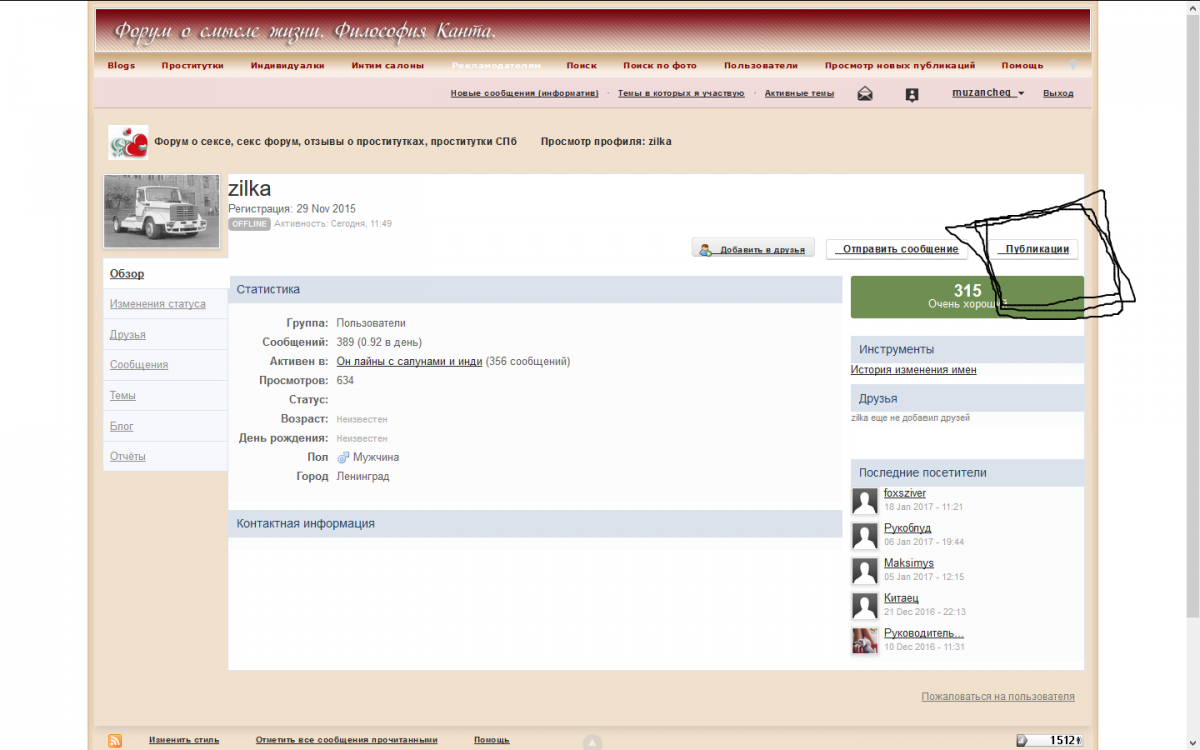Open the Публикации button
The width and height of the screenshot is (1200, 750).
(1036, 249)
